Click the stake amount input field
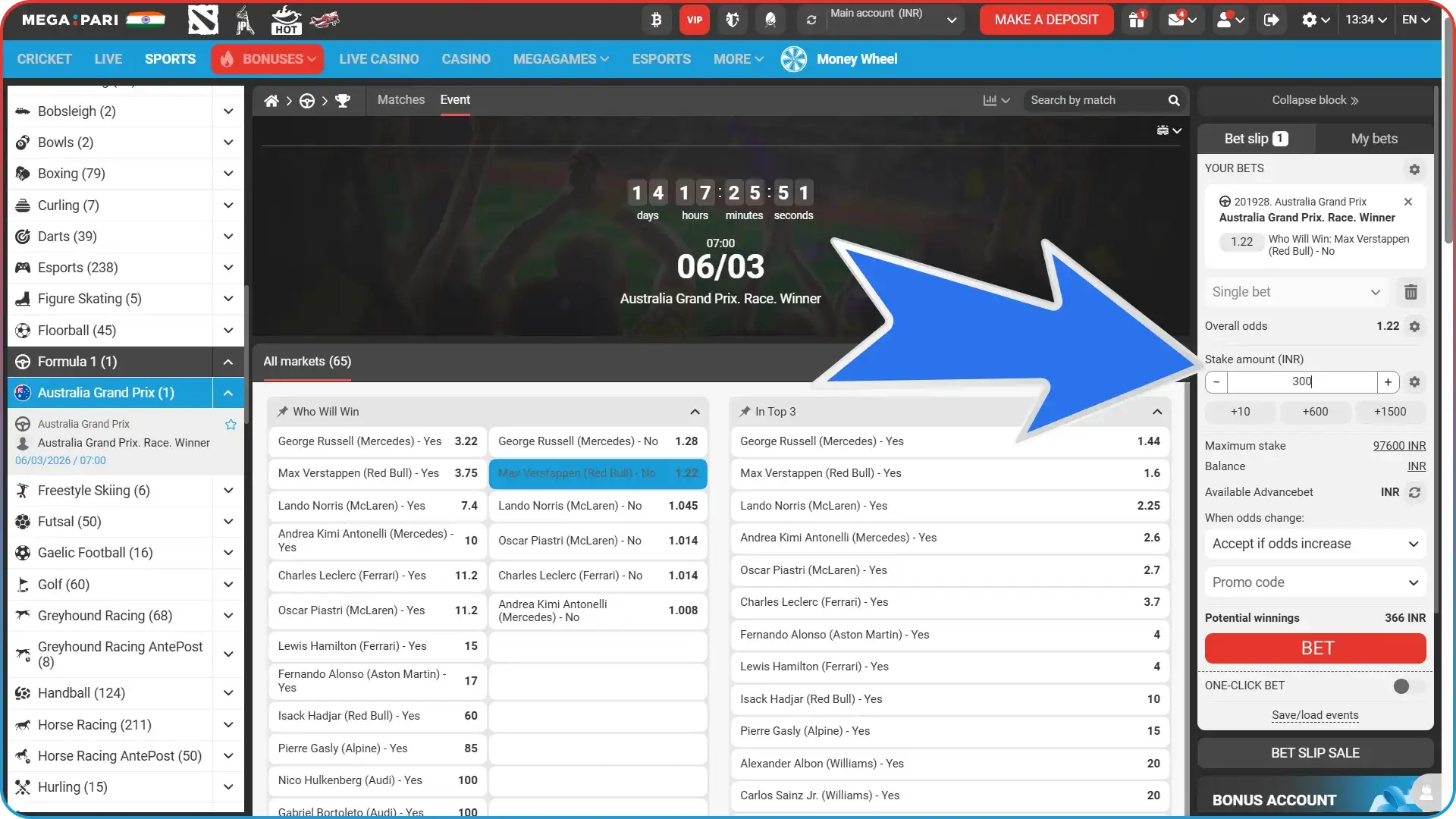 pyautogui.click(x=1302, y=382)
